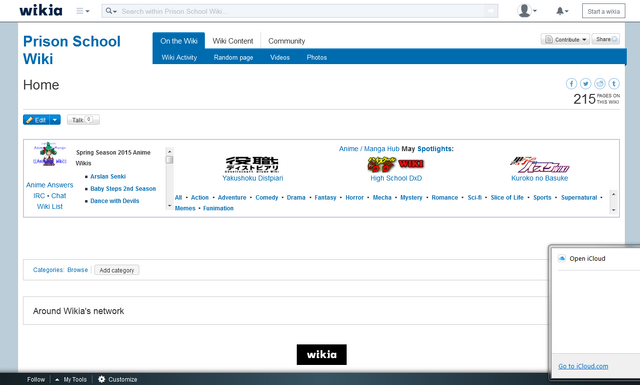
Task: Open Wiki Activity in the subnav
Action: (179, 58)
